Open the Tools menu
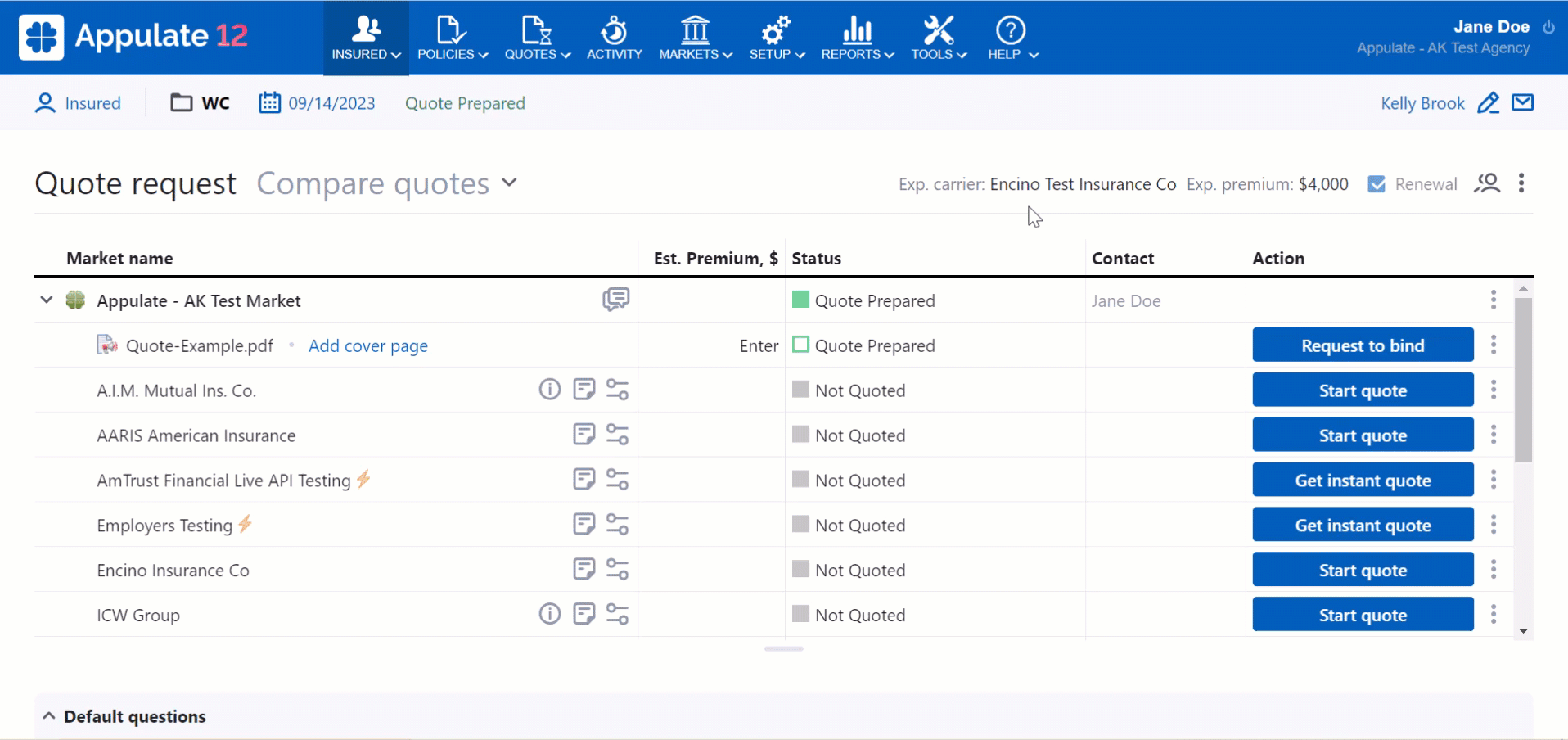 pyautogui.click(x=939, y=38)
